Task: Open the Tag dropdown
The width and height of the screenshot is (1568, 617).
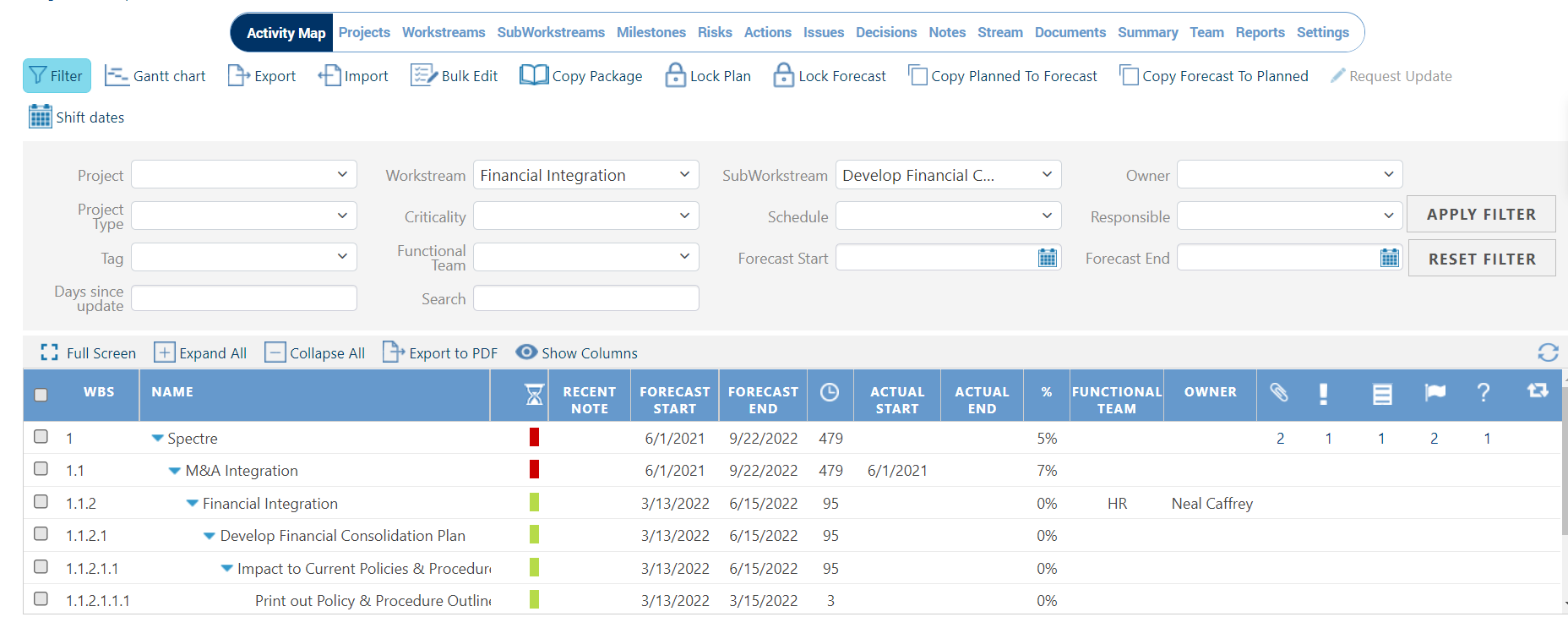Action: click(244, 257)
